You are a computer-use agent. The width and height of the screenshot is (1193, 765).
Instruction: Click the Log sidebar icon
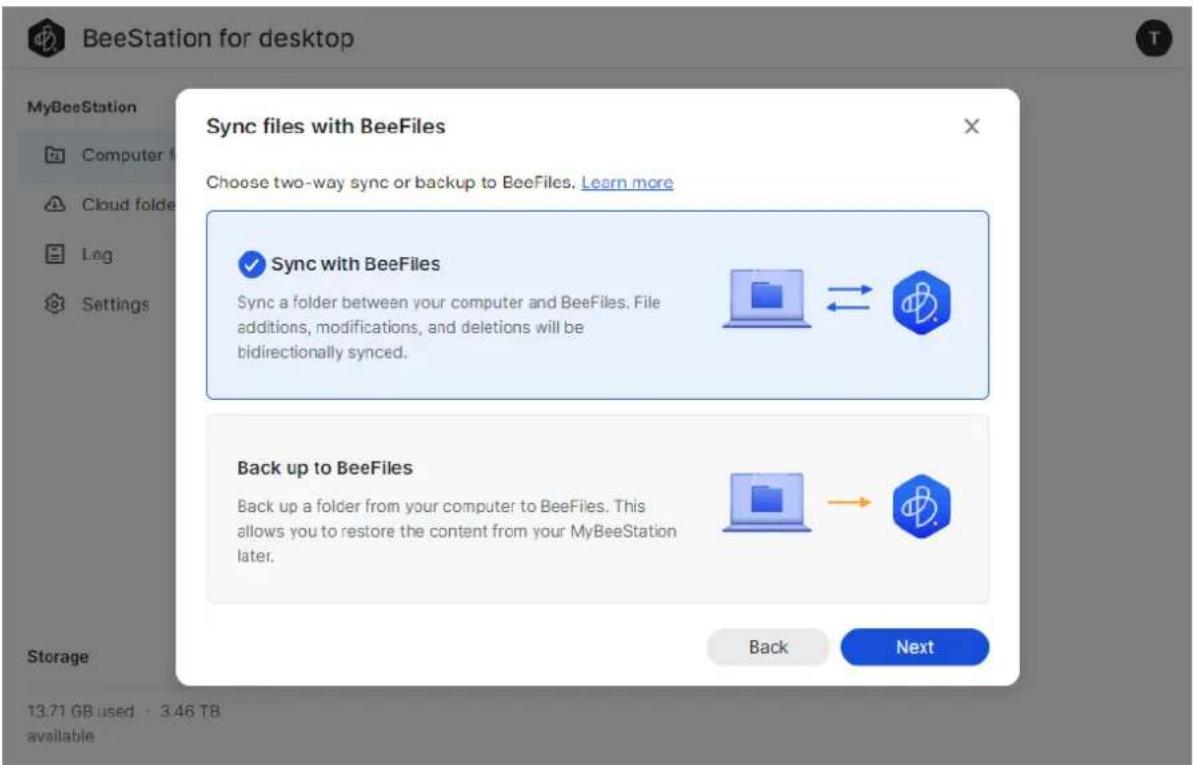[x=55, y=253]
